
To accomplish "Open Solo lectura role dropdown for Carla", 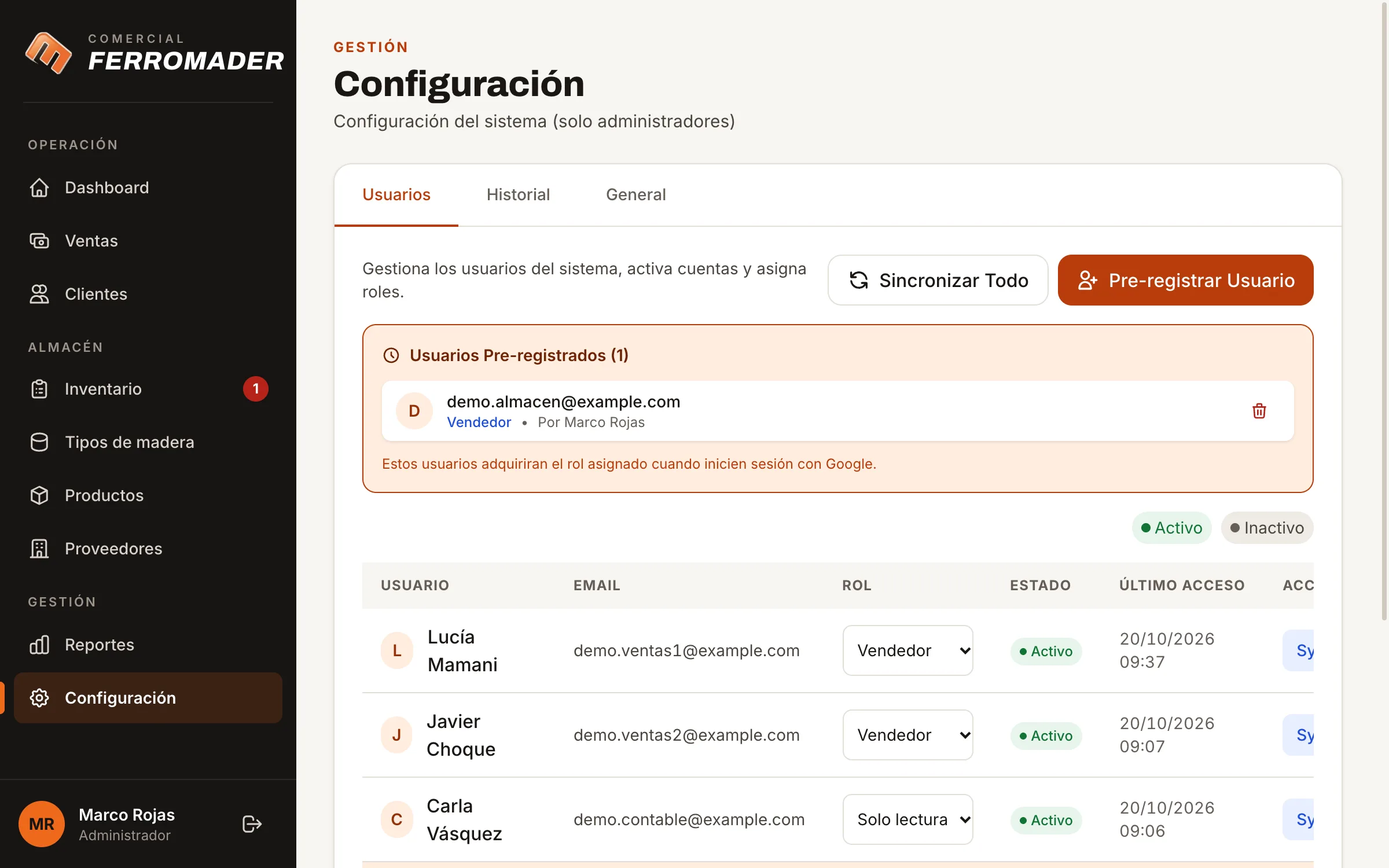I will click(x=907, y=819).
